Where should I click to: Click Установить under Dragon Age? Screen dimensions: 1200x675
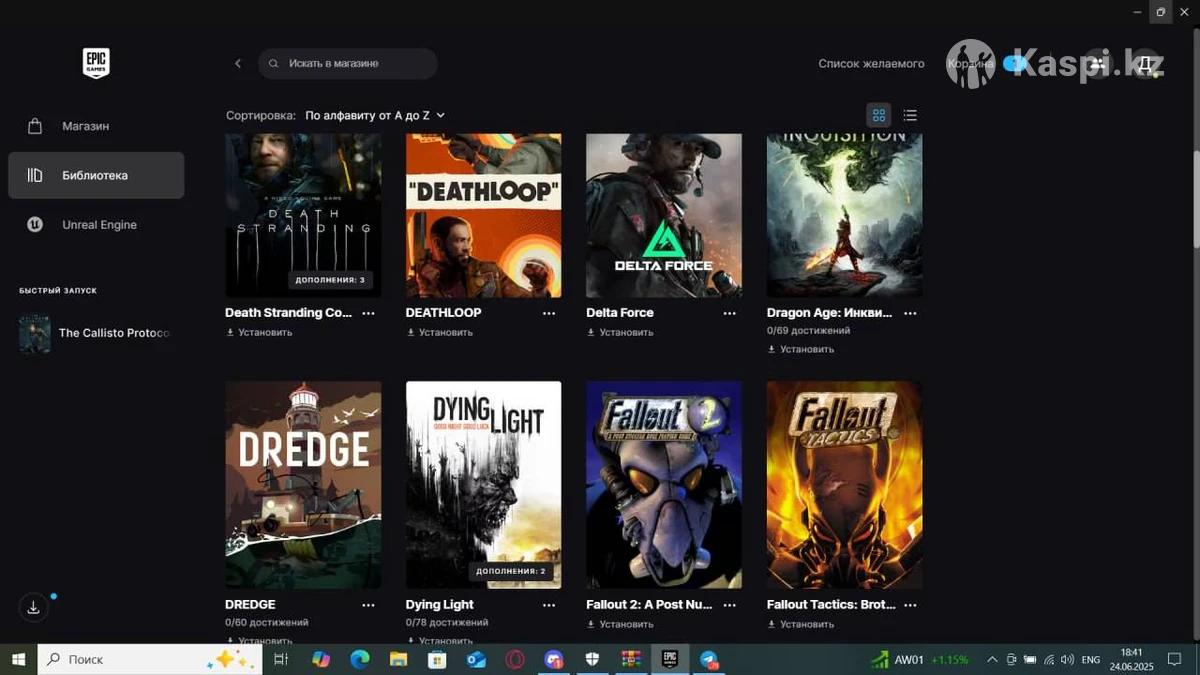[800, 349]
